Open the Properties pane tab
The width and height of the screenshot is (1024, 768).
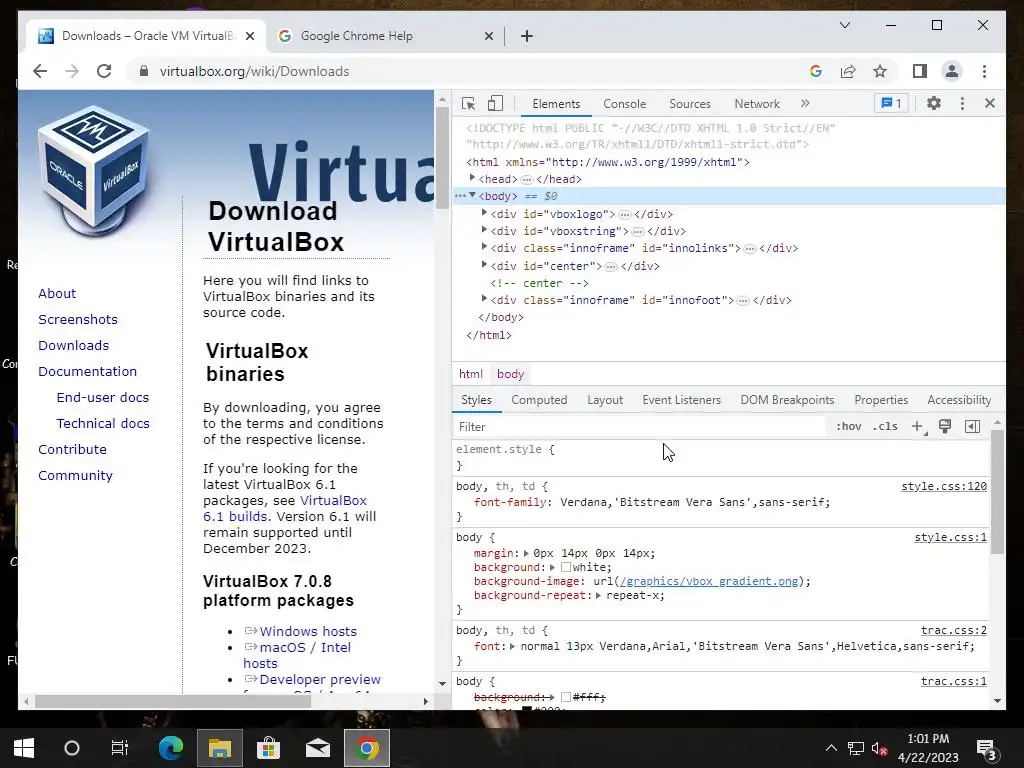click(881, 400)
